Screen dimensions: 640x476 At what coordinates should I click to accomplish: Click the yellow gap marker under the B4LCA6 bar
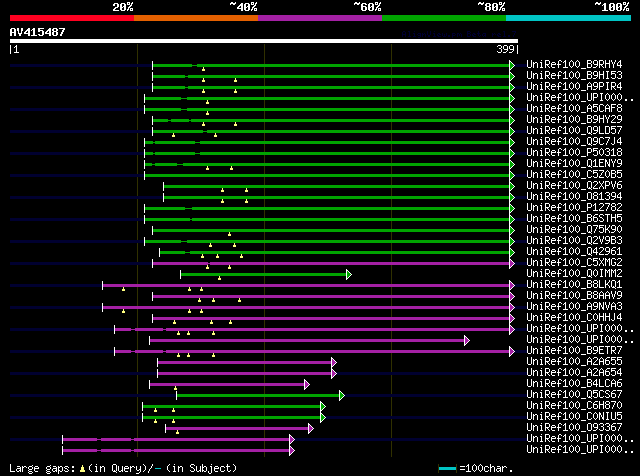[176, 388]
